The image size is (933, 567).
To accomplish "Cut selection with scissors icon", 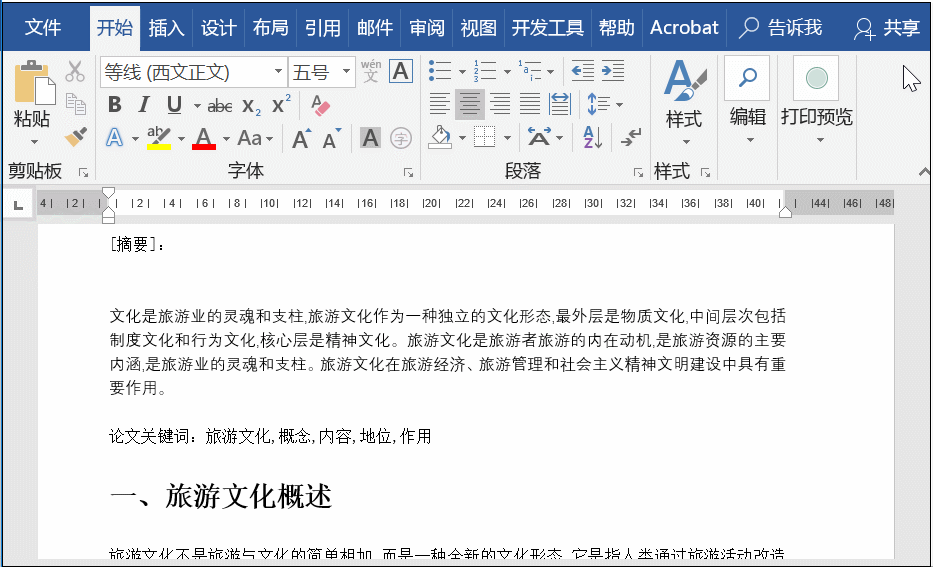I will tap(75, 71).
